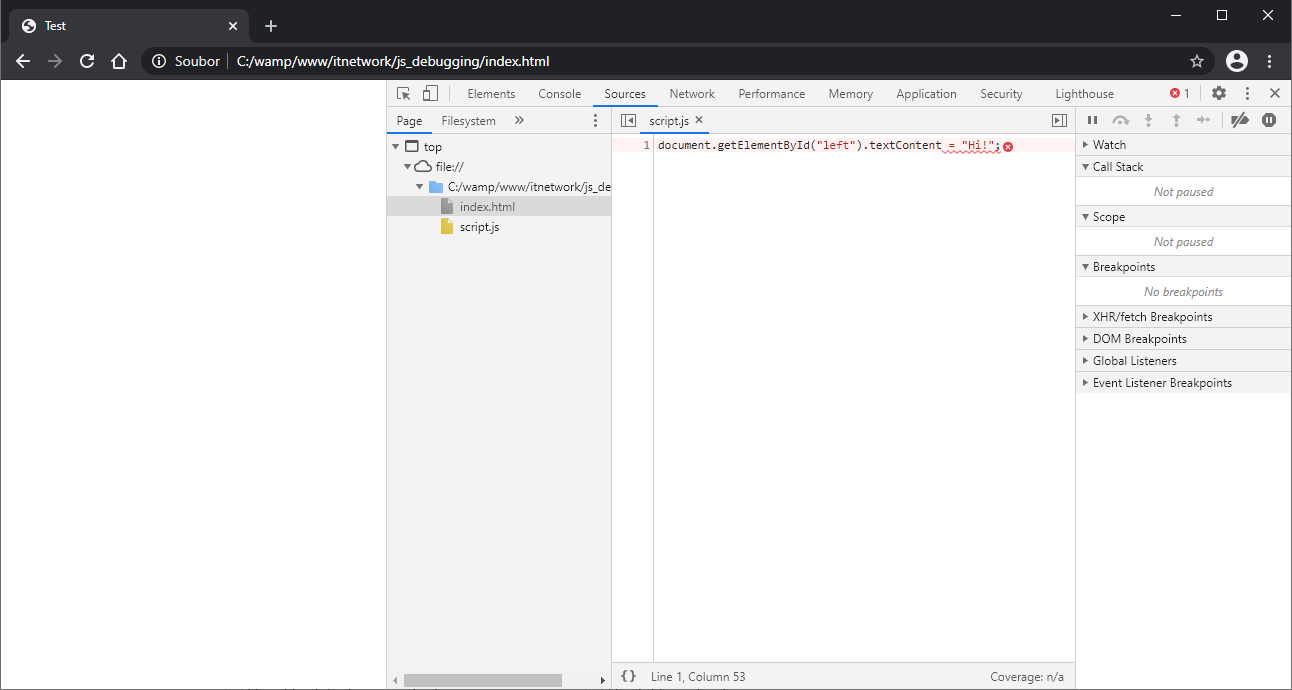Hide the navigator pane icon
Viewport: 1292px width, 690px height.
click(x=628, y=120)
